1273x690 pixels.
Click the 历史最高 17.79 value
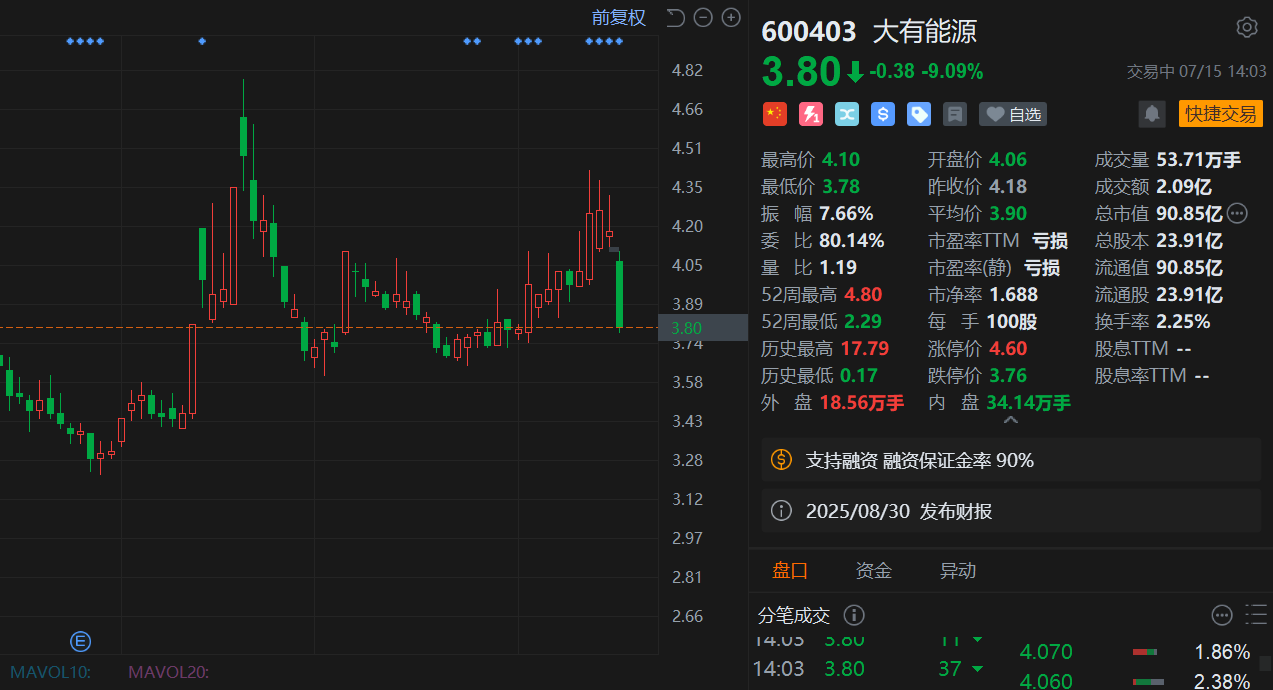[x=866, y=348]
